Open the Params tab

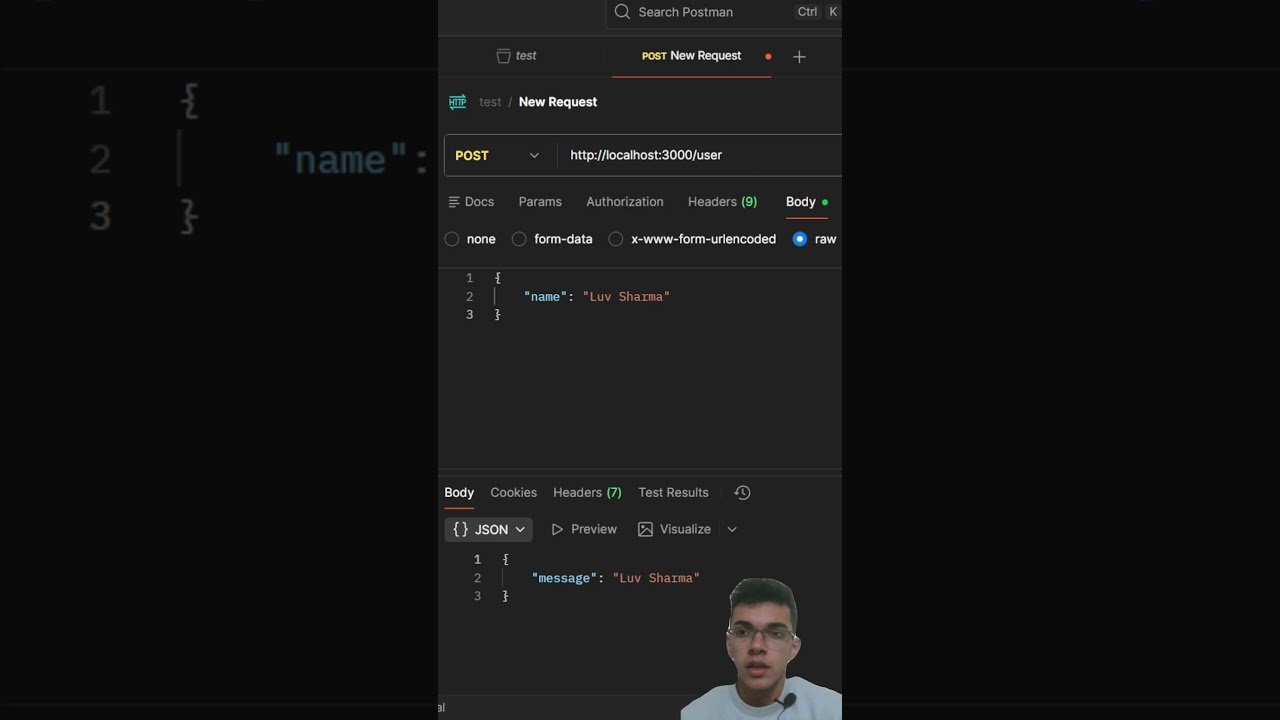(540, 202)
